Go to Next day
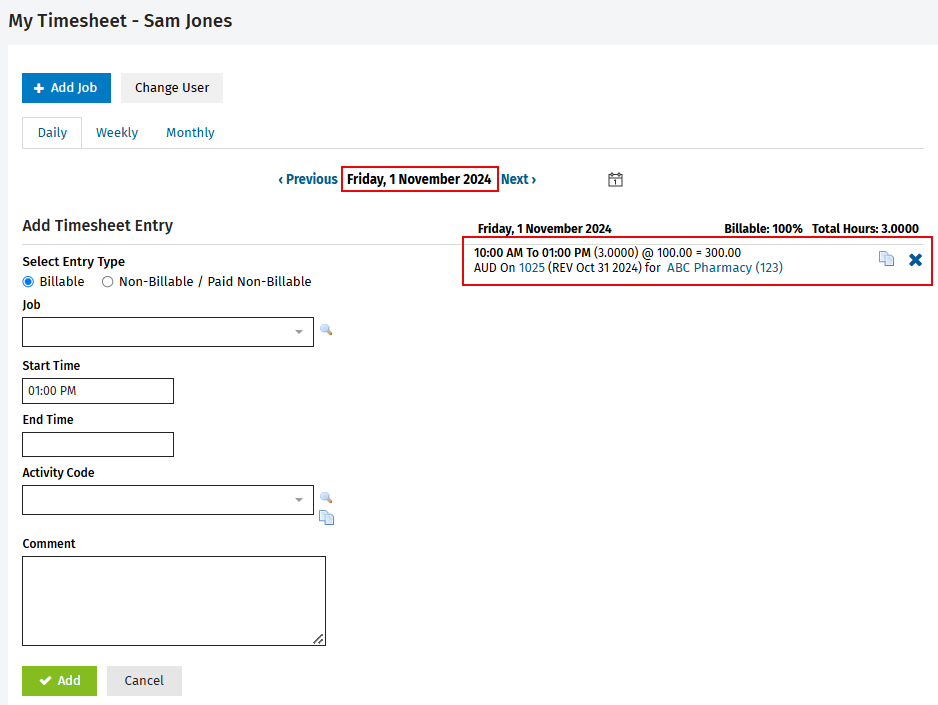Image resolution: width=938 pixels, height=705 pixels. pos(519,179)
